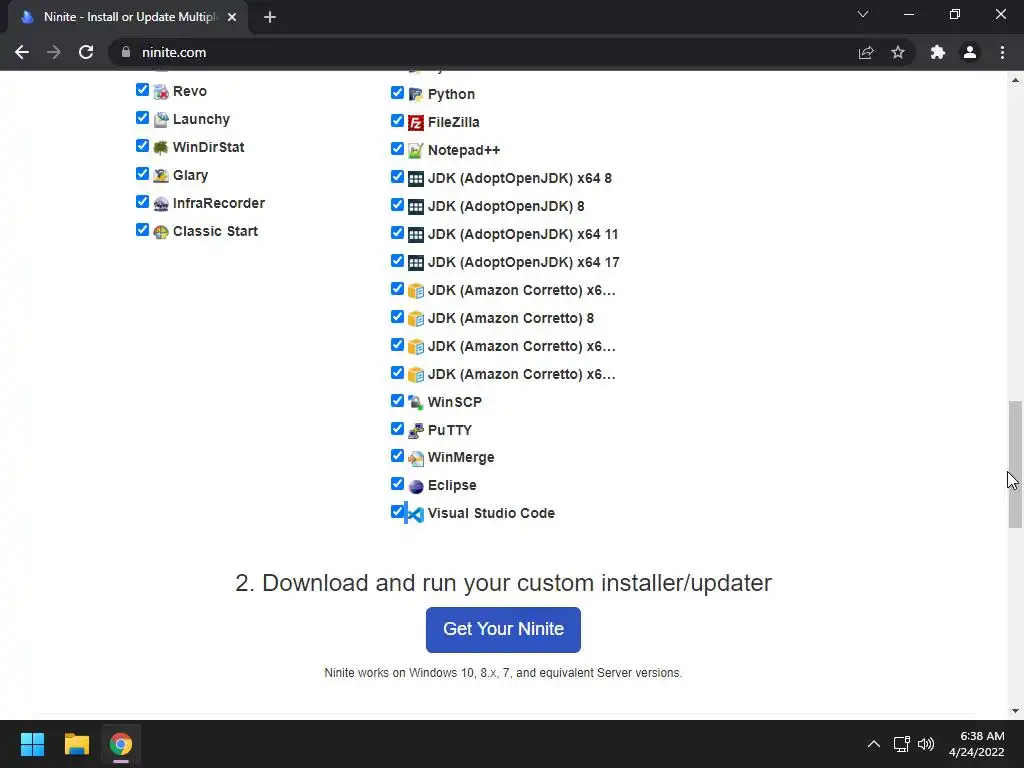Click the WinDirStat tree icon
Viewport: 1024px width, 768px height.
(x=161, y=148)
